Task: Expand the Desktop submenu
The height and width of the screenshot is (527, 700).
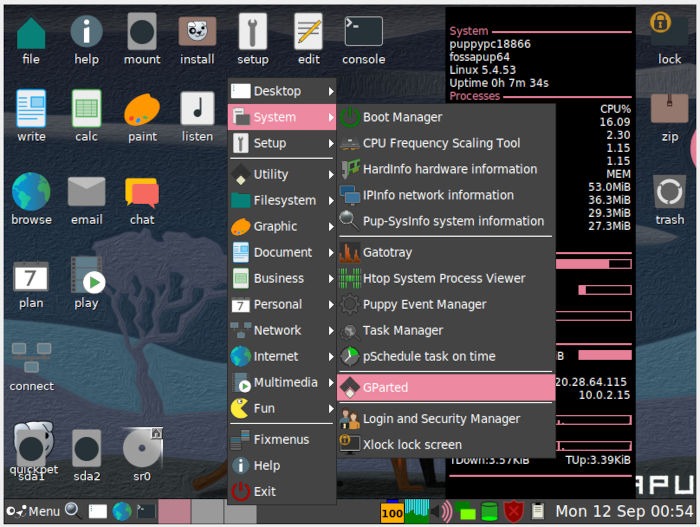Action: click(282, 91)
